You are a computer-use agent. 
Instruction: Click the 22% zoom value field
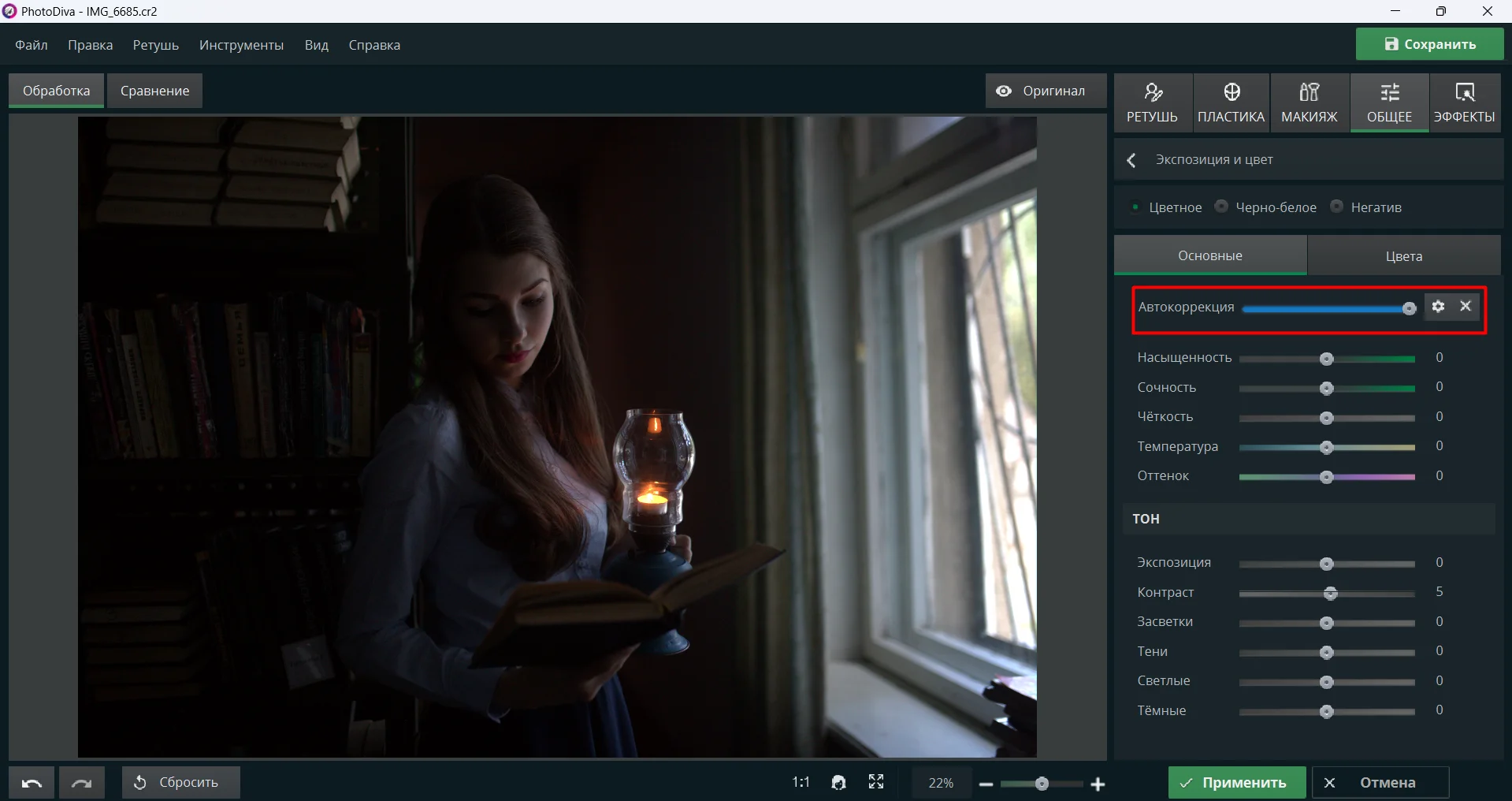(941, 783)
